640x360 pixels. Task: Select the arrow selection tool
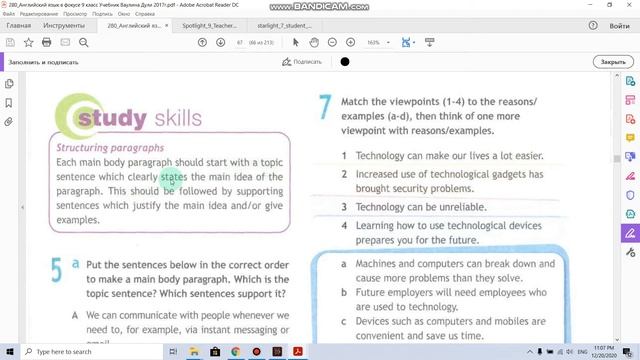point(296,42)
